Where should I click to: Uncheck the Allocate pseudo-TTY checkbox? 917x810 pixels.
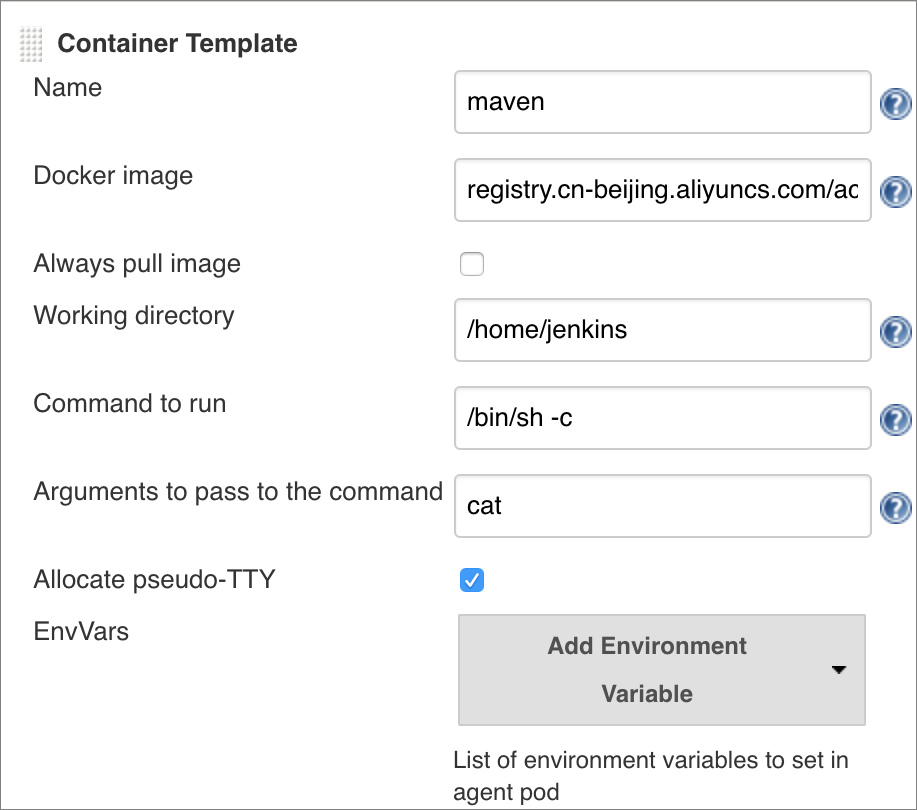471,580
